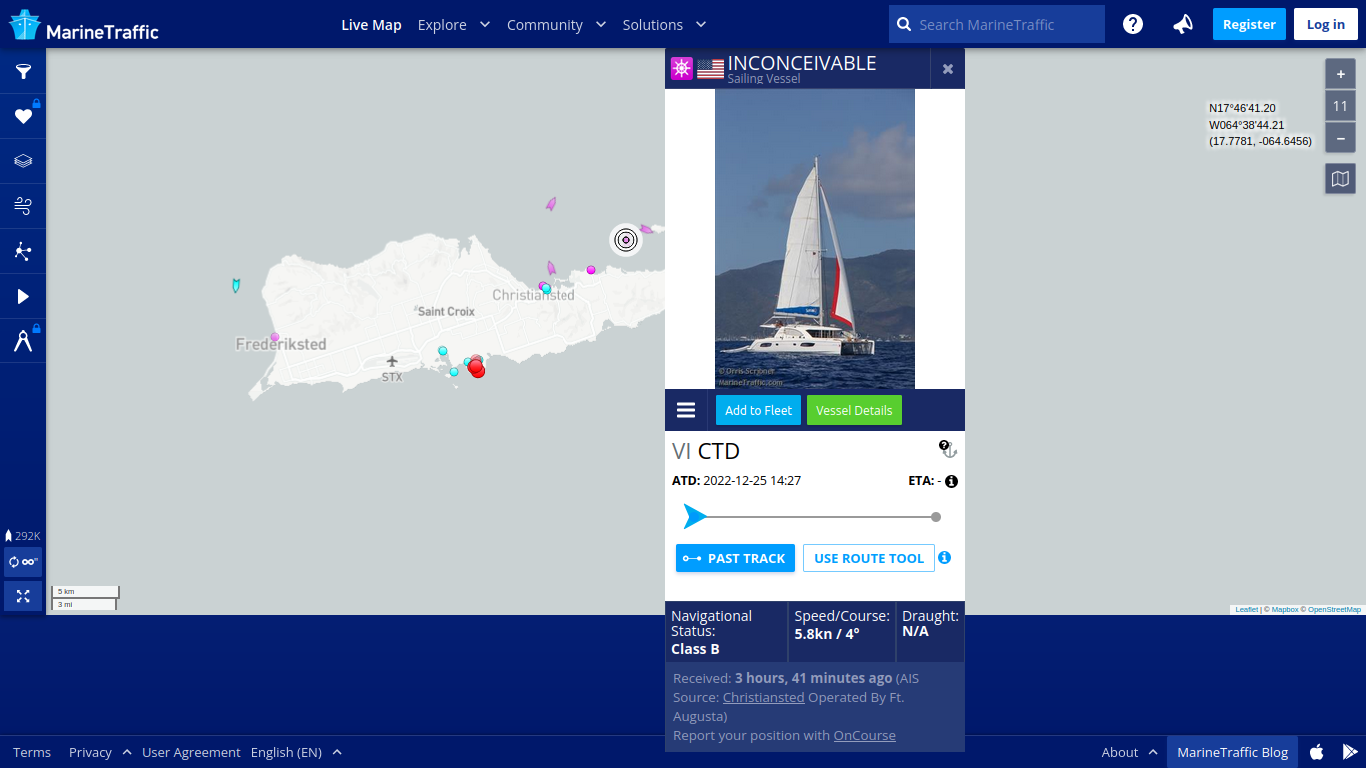This screenshot has width=1366, height=768.
Task: Click the route tool info icon
Action: pos(945,558)
